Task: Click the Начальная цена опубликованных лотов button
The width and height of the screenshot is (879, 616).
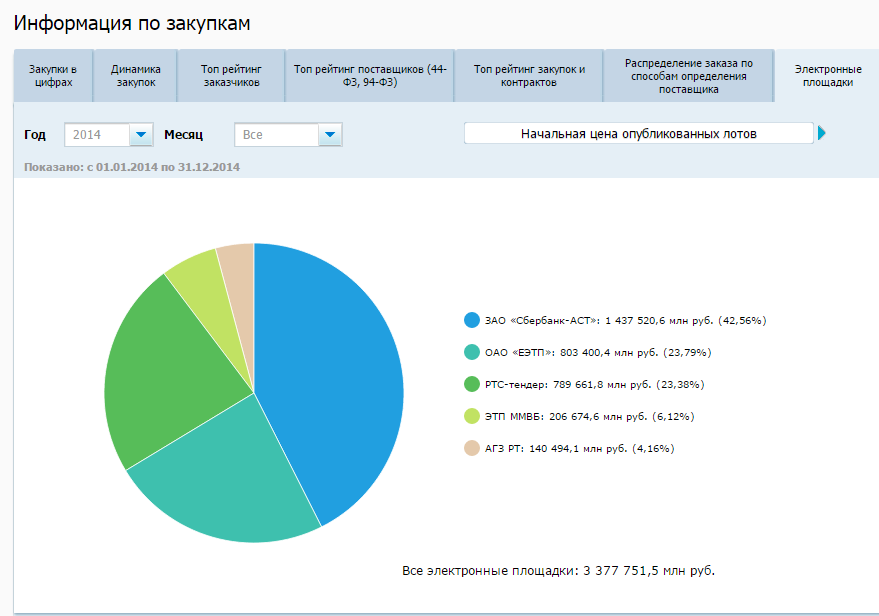Action: point(639,133)
